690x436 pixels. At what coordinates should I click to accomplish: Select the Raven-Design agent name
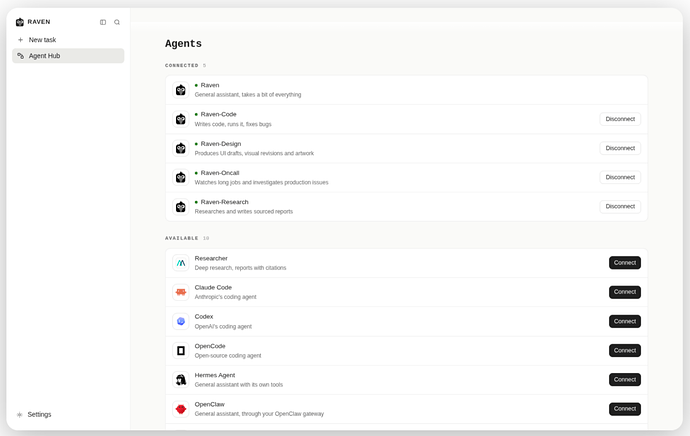tap(221, 144)
